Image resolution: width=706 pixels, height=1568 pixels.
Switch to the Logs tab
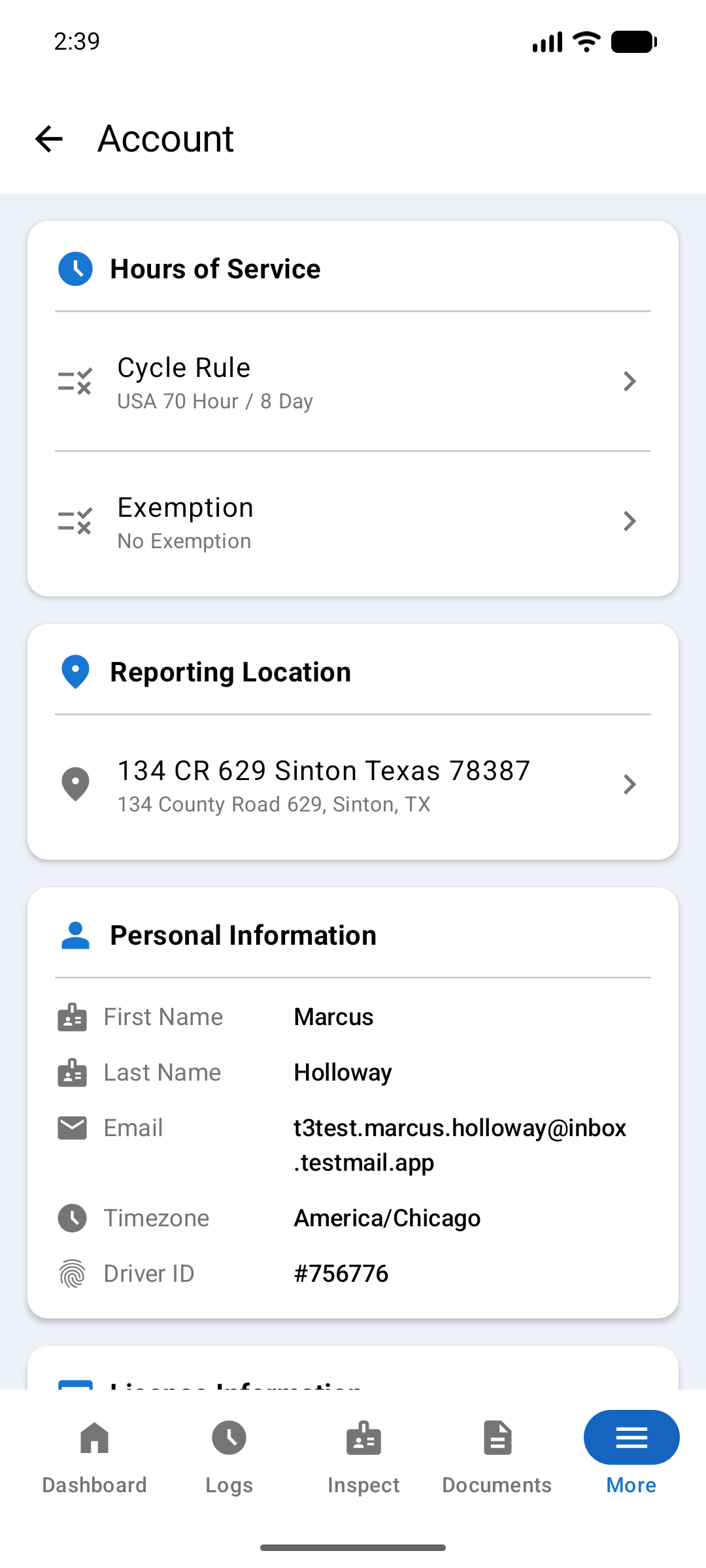click(229, 1457)
